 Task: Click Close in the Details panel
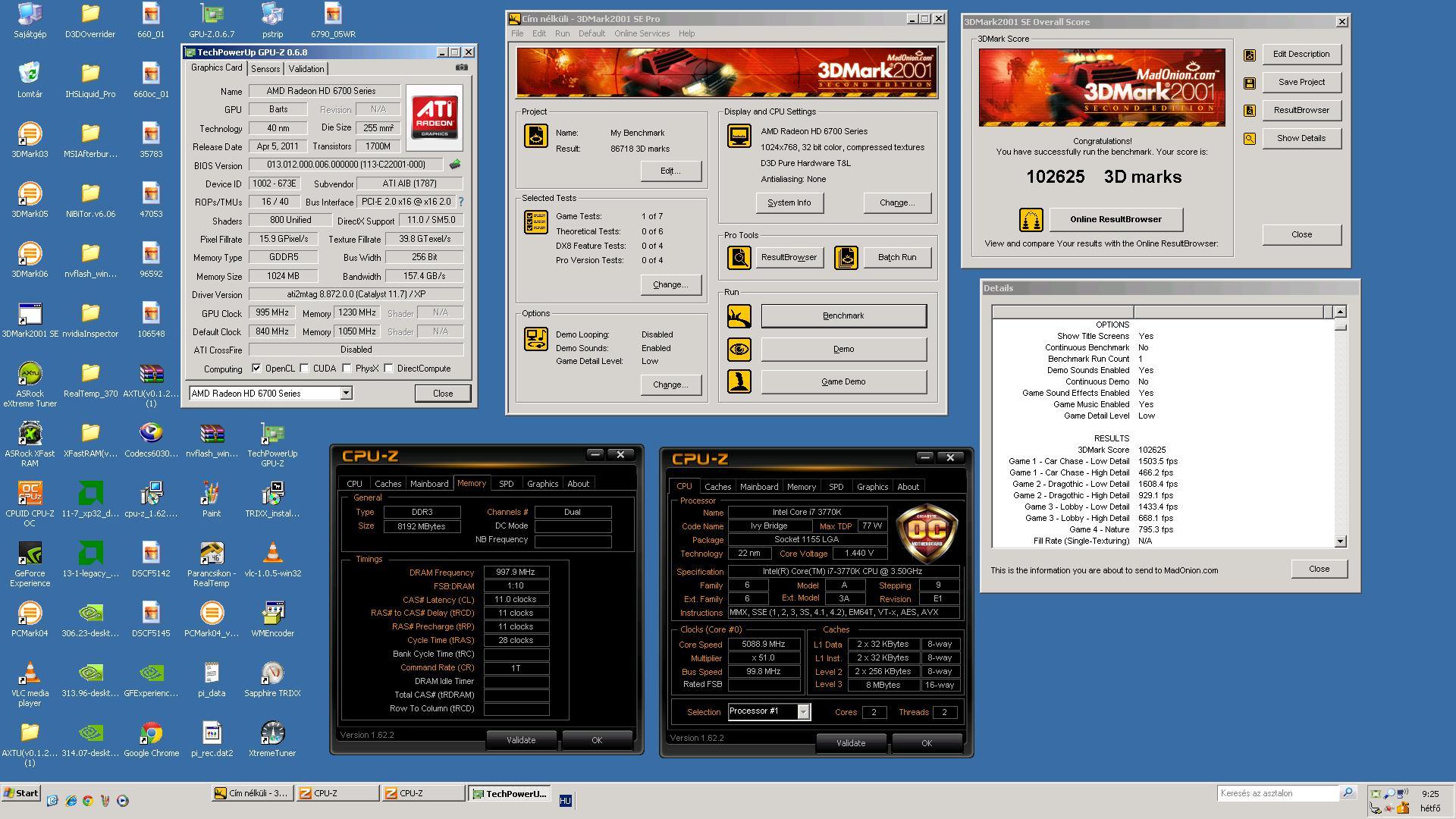[x=1319, y=570]
